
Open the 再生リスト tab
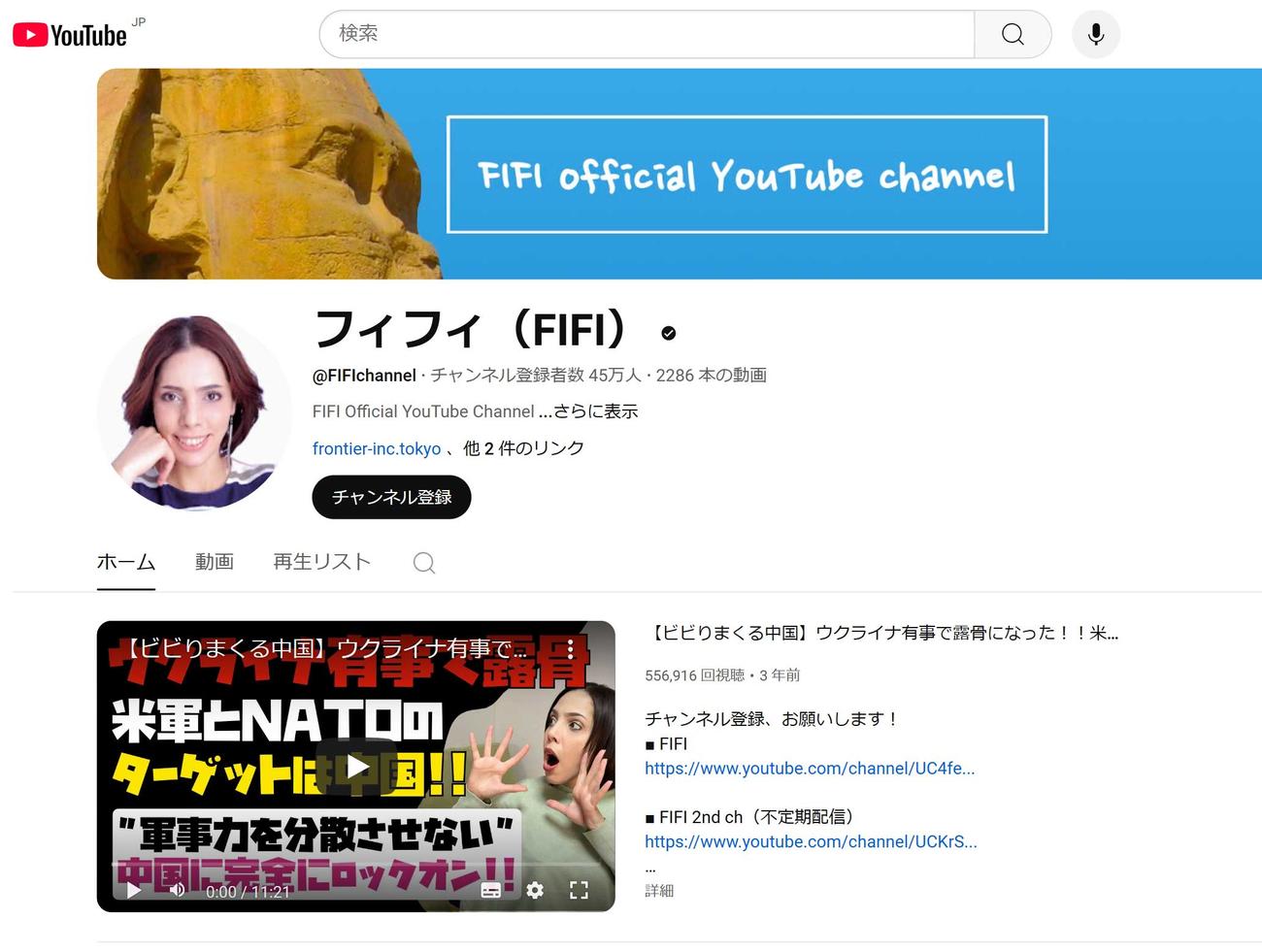tap(321, 562)
